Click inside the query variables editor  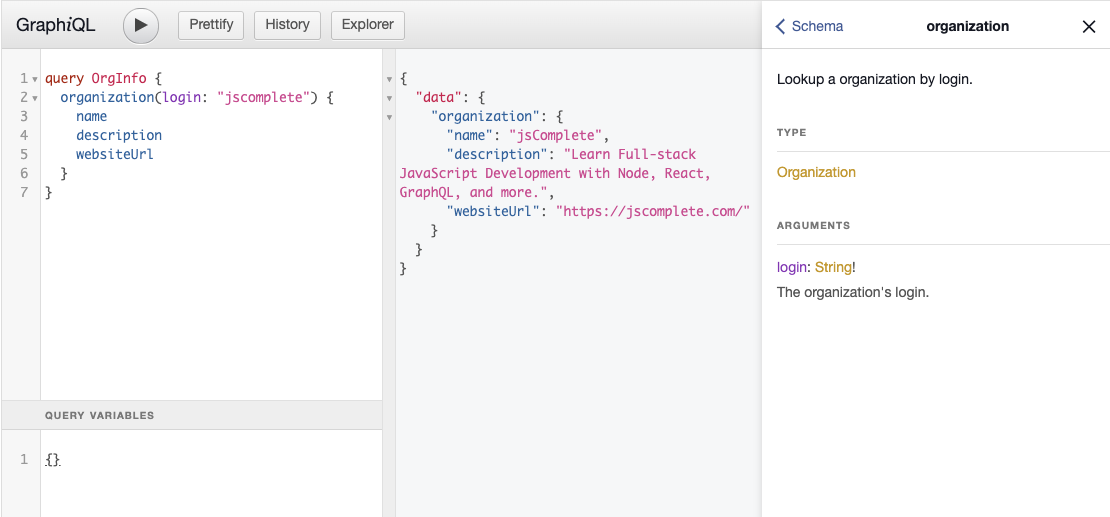[200, 470]
